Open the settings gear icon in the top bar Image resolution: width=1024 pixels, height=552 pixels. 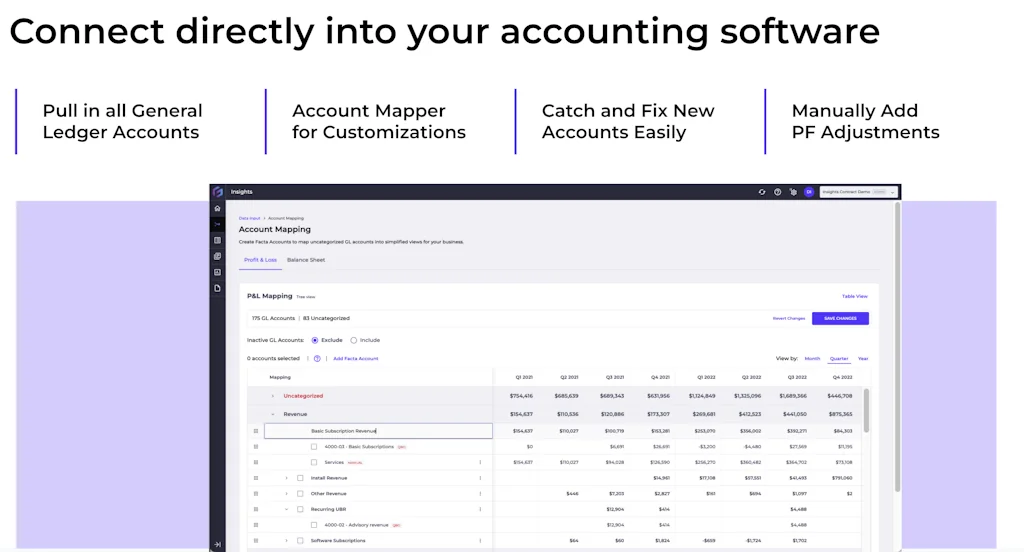point(793,192)
